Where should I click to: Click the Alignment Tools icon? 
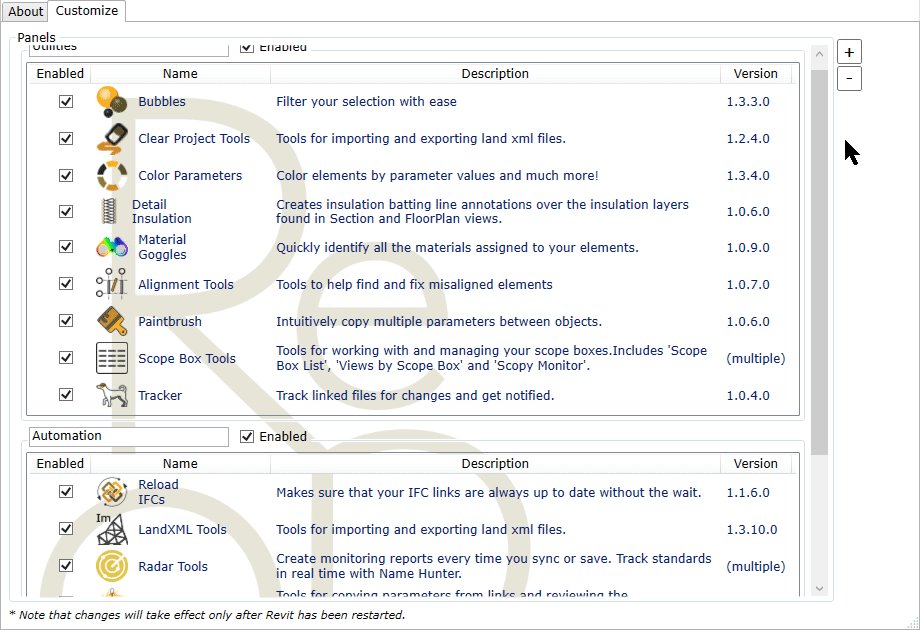(111, 284)
